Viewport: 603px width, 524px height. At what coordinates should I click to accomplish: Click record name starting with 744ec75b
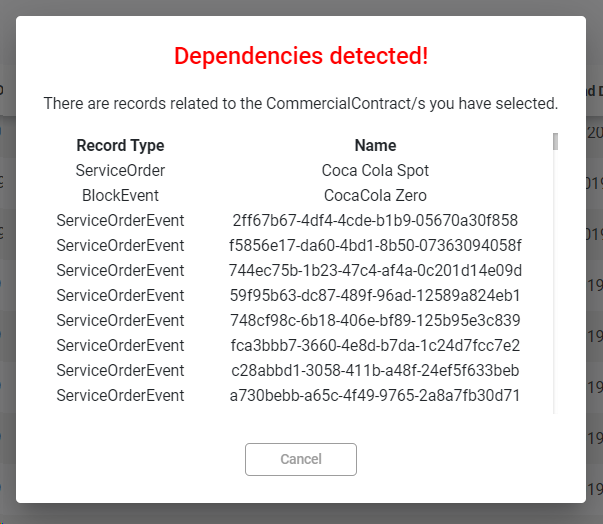point(375,270)
